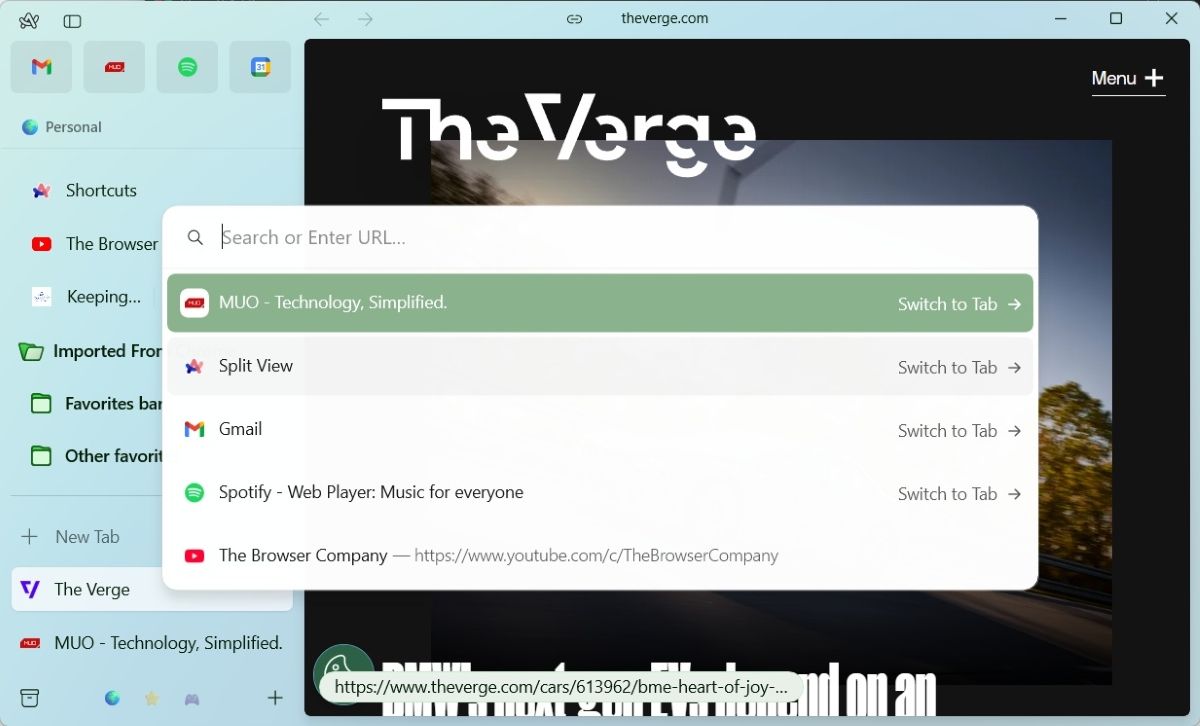Click plus icon to add a space
1200x726 pixels.
click(275, 698)
